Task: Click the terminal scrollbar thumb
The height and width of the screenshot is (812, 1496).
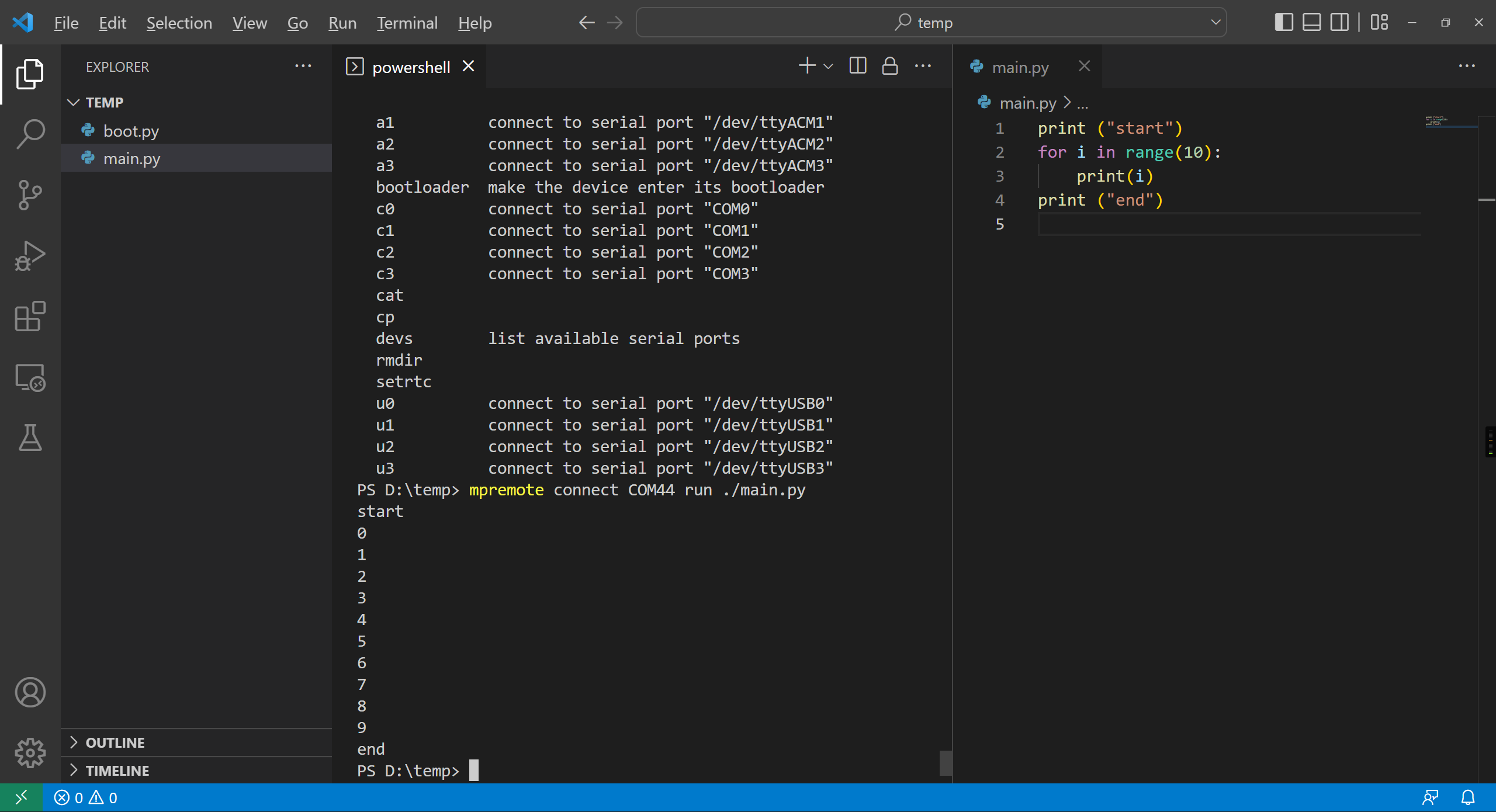Action: point(946,763)
